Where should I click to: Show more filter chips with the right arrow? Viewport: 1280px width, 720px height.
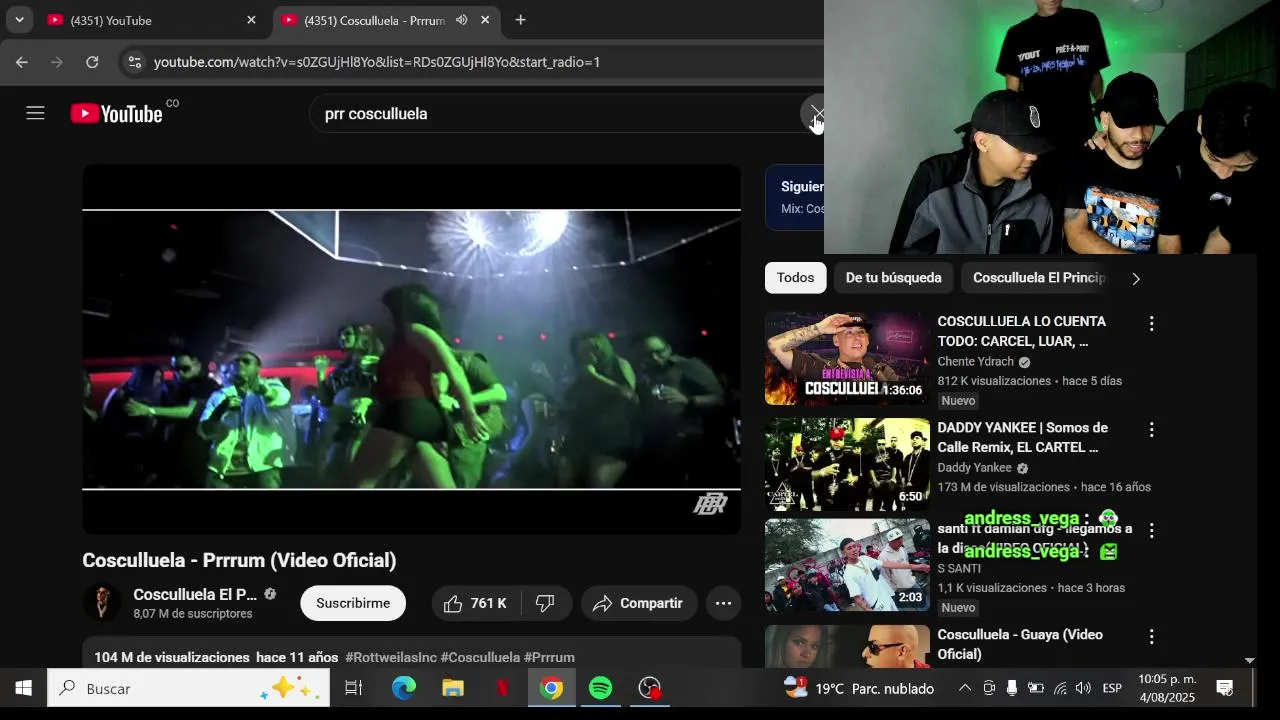point(1135,279)
